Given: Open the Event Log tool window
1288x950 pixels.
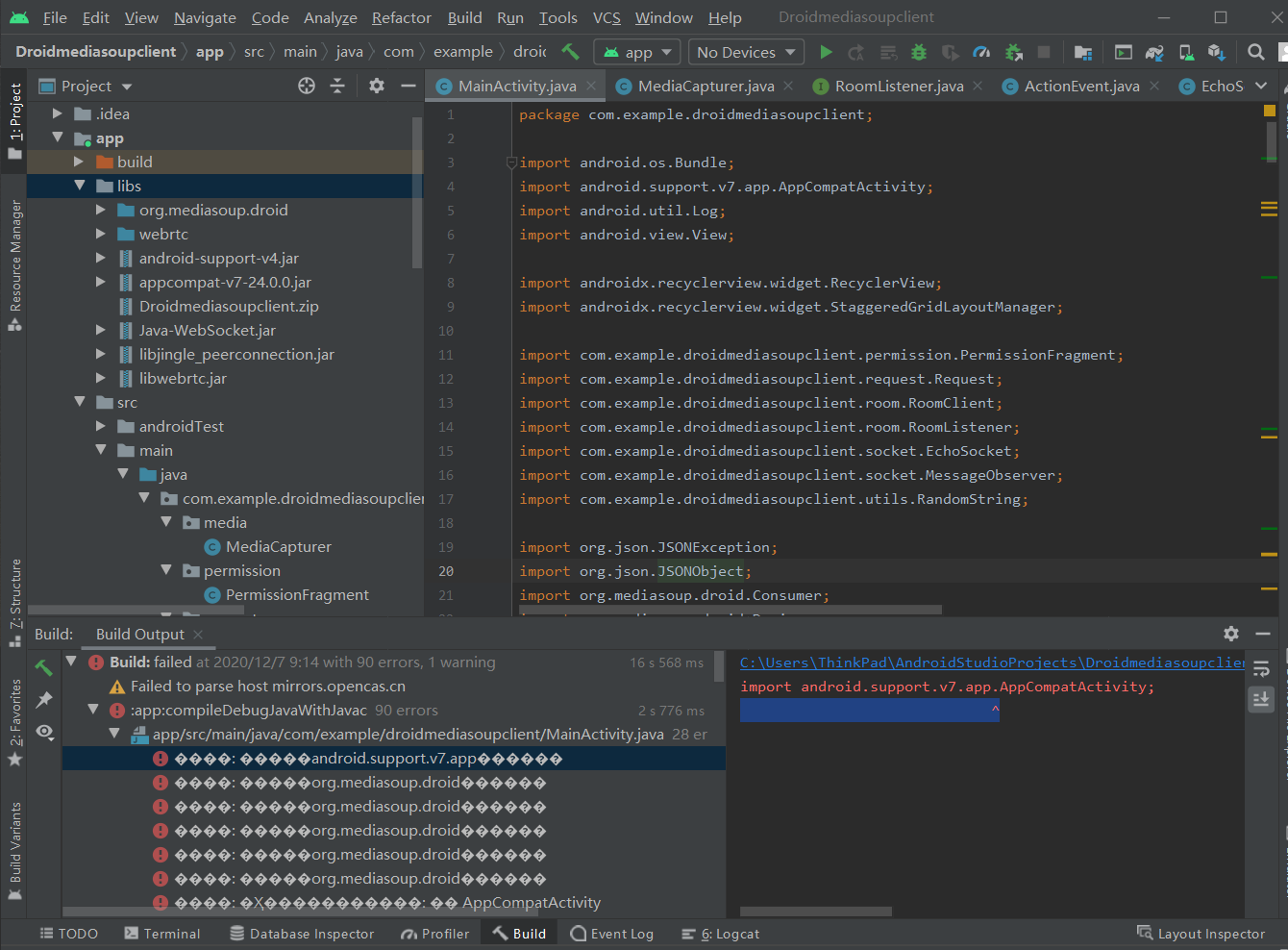Looking at the screenshot, I should [x=611, y=934].
